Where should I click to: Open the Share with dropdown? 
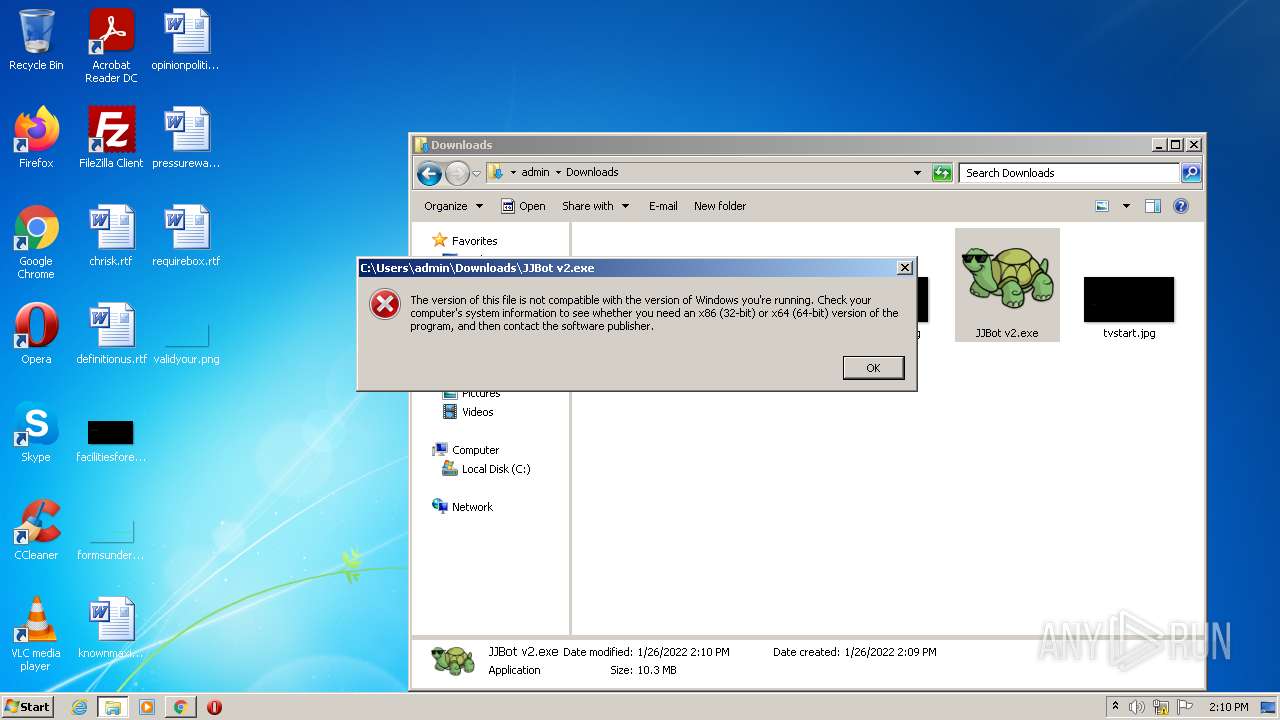coord(596,206)
